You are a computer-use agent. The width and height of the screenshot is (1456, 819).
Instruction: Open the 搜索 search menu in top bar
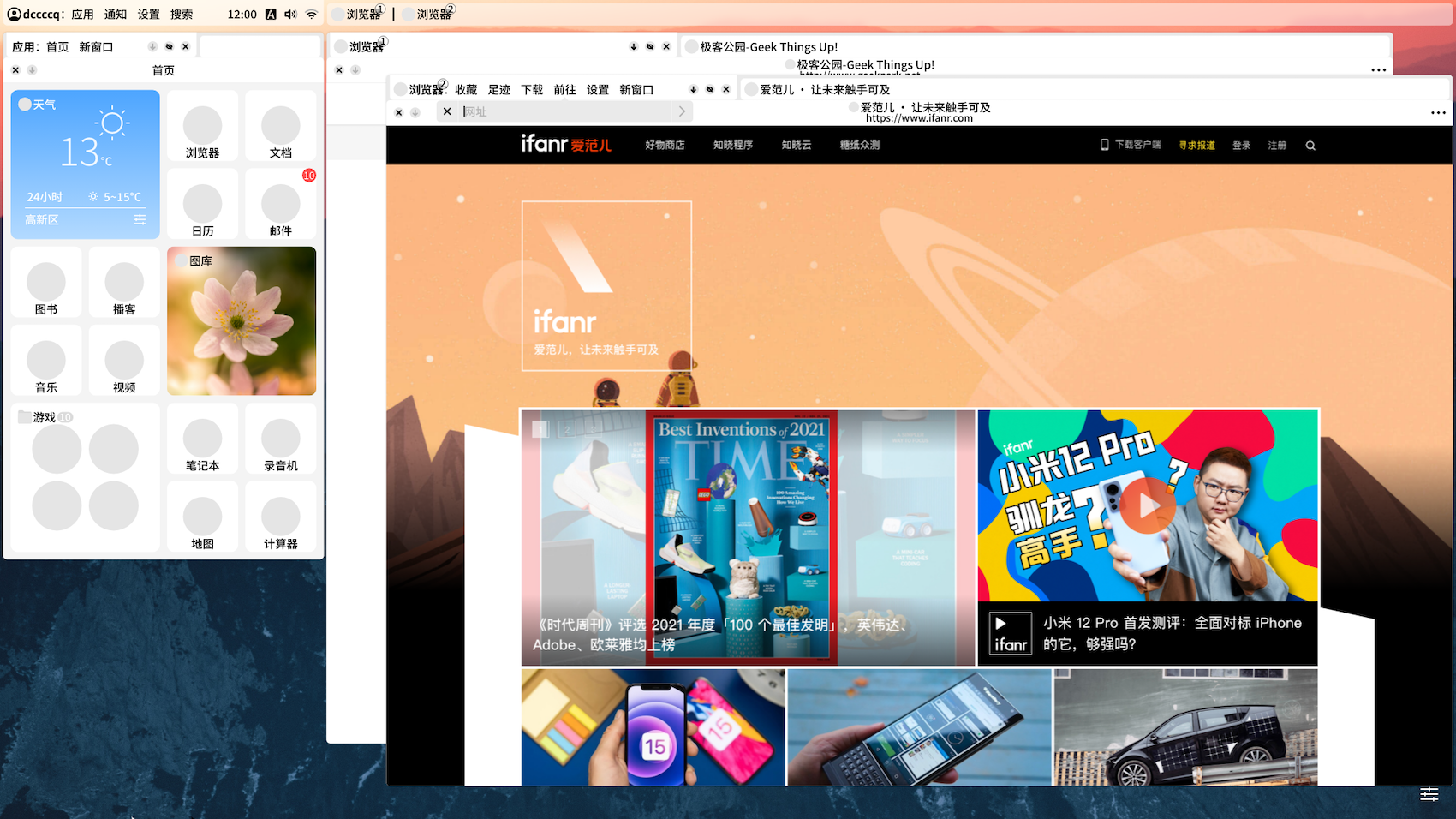pyautogui.click(x=182, y=15)
